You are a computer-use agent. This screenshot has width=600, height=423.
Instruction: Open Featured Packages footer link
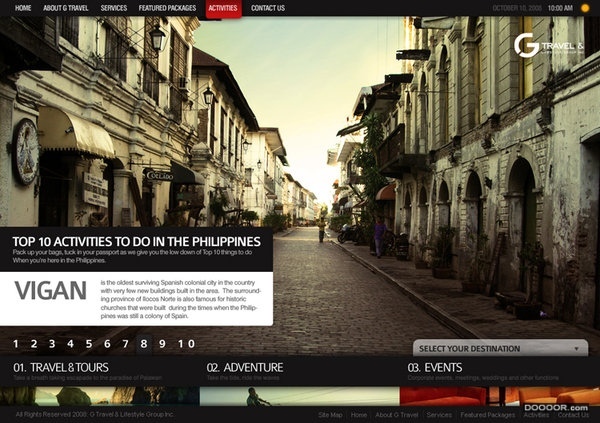[488, 415]
